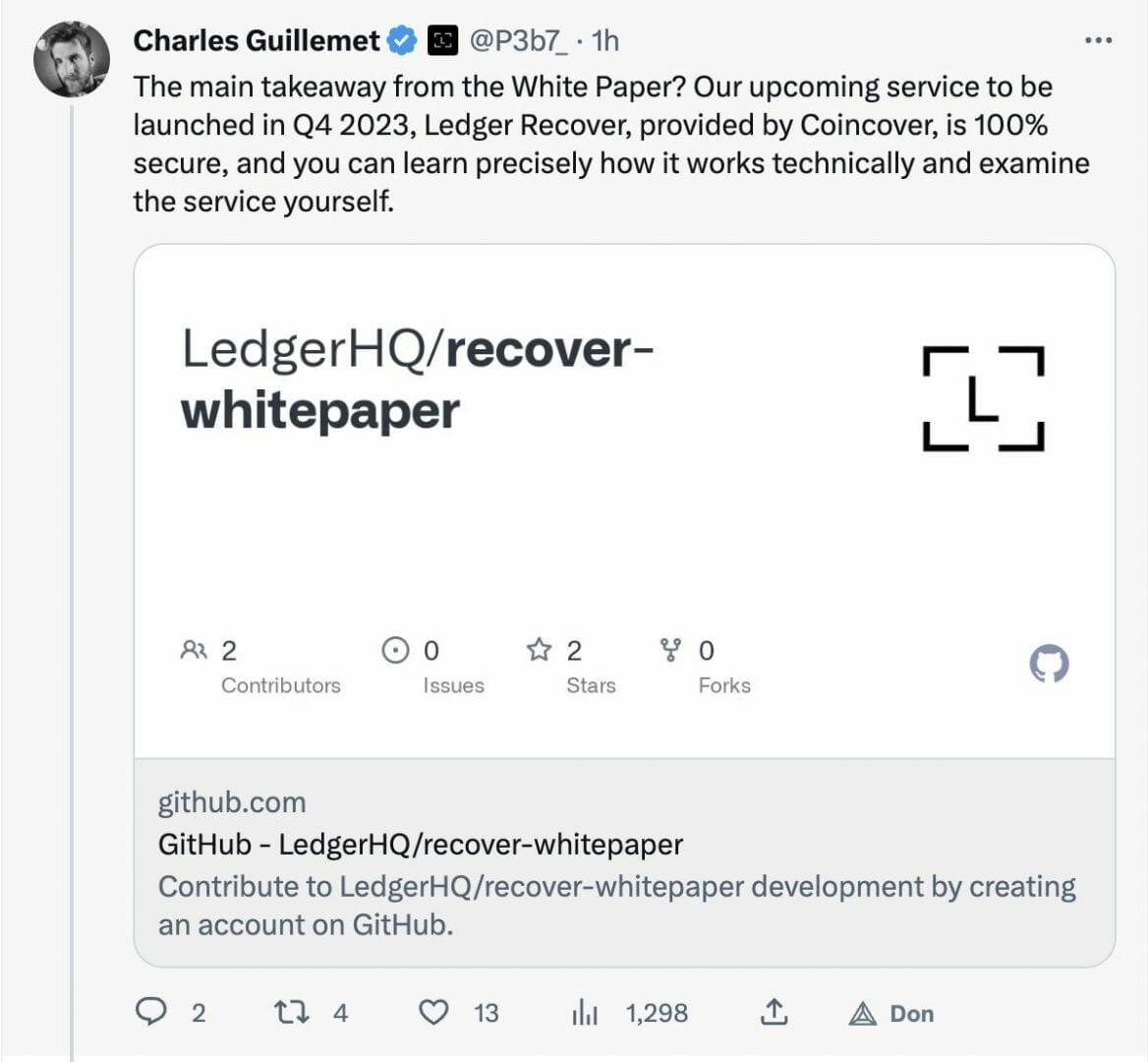Open the "GitHub - LedgerHQ/recover-whitepaper" card title
Screen dimensions: 1148x1062
pos(420,844)
